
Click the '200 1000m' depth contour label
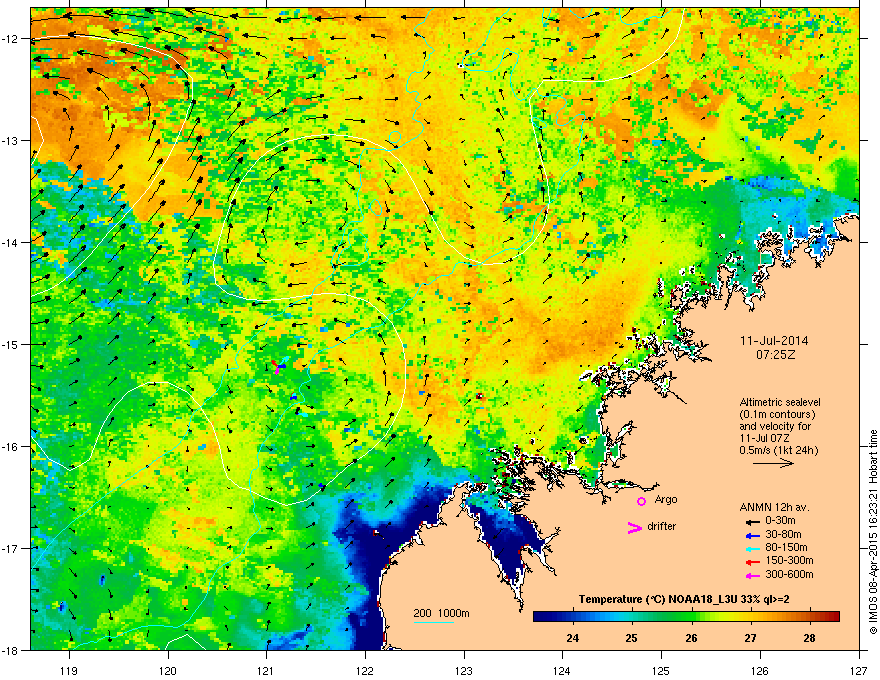click(442, 613)
